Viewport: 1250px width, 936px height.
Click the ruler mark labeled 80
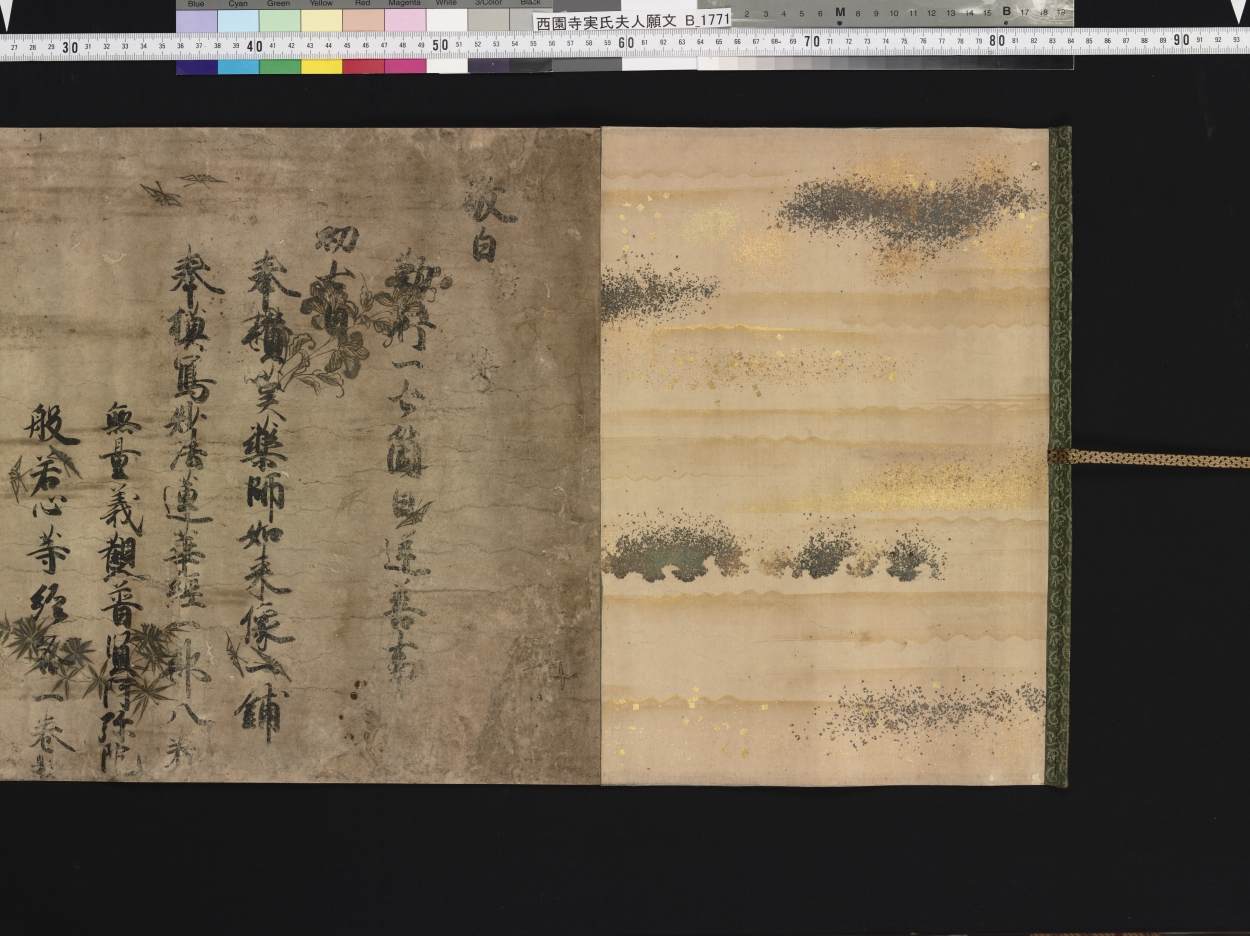(x=996, y=41)
